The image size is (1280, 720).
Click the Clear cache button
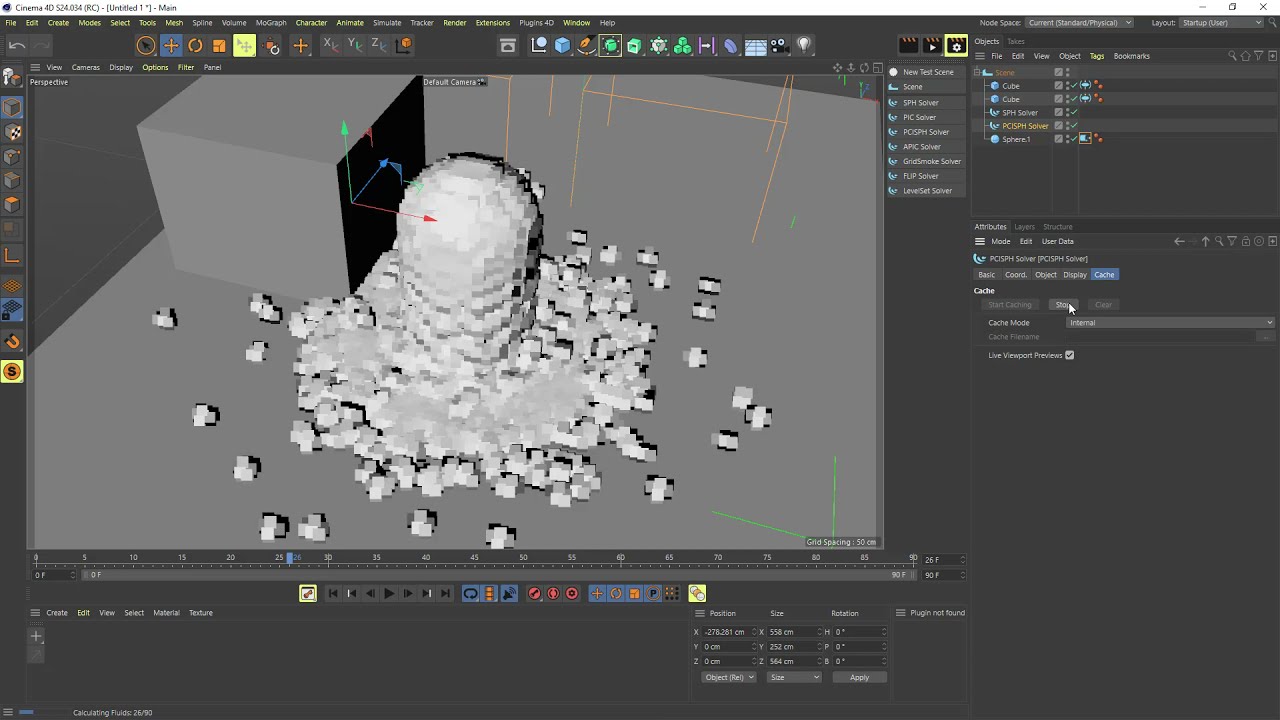click(x=1103, y=305)
